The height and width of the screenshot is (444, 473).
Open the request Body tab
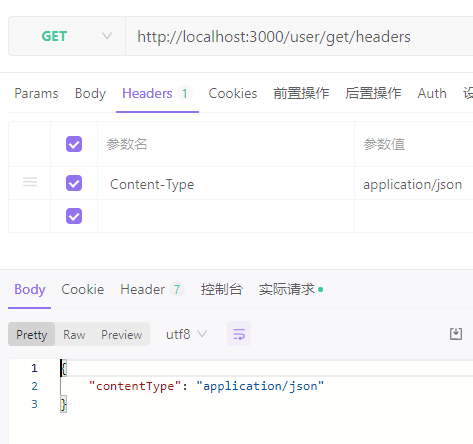click(90, 93)
